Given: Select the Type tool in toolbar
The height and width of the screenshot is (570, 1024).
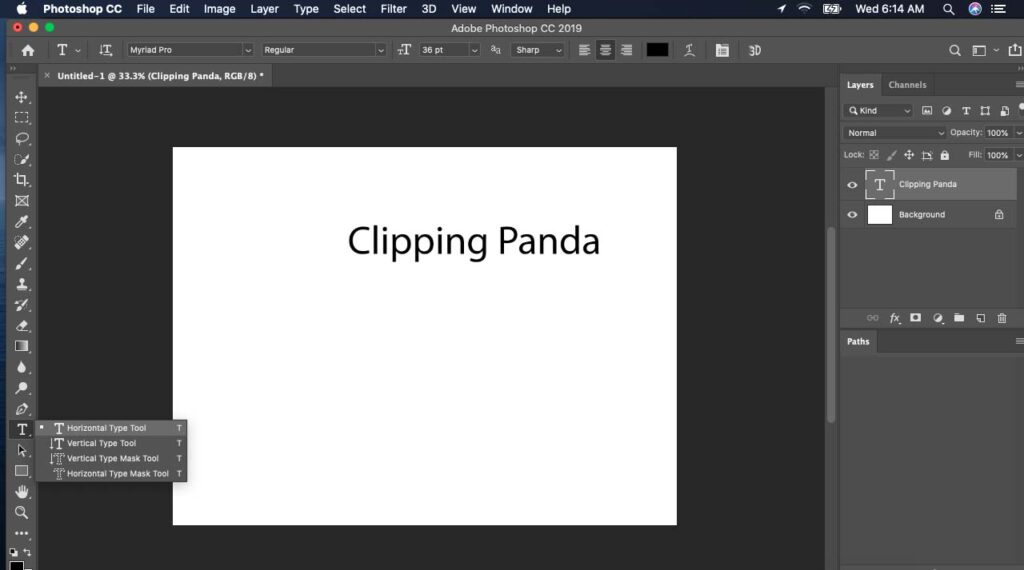Looking at the screenshot, I should click(x=22, y=430).
